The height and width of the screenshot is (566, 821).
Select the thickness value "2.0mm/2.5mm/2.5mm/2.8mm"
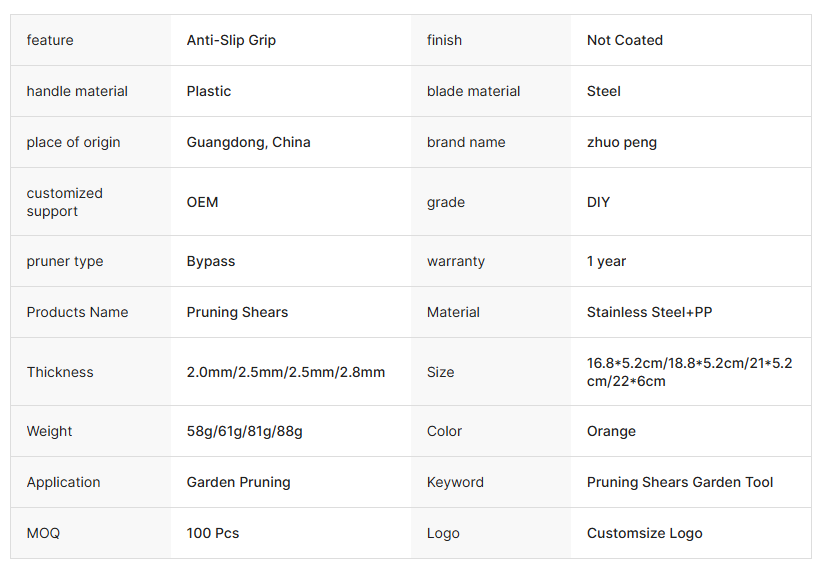285,372
